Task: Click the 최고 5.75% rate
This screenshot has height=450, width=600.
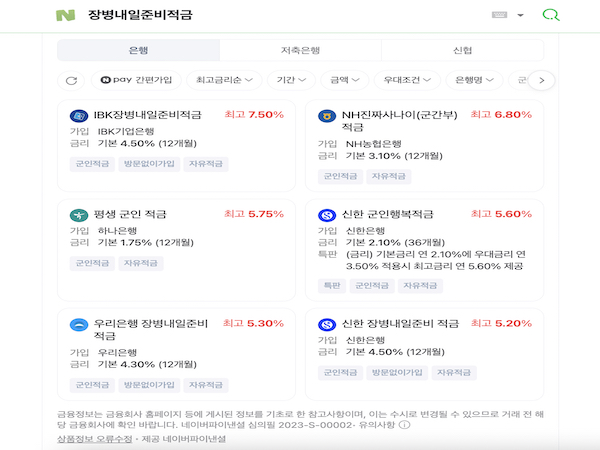Action: [254, 214]
